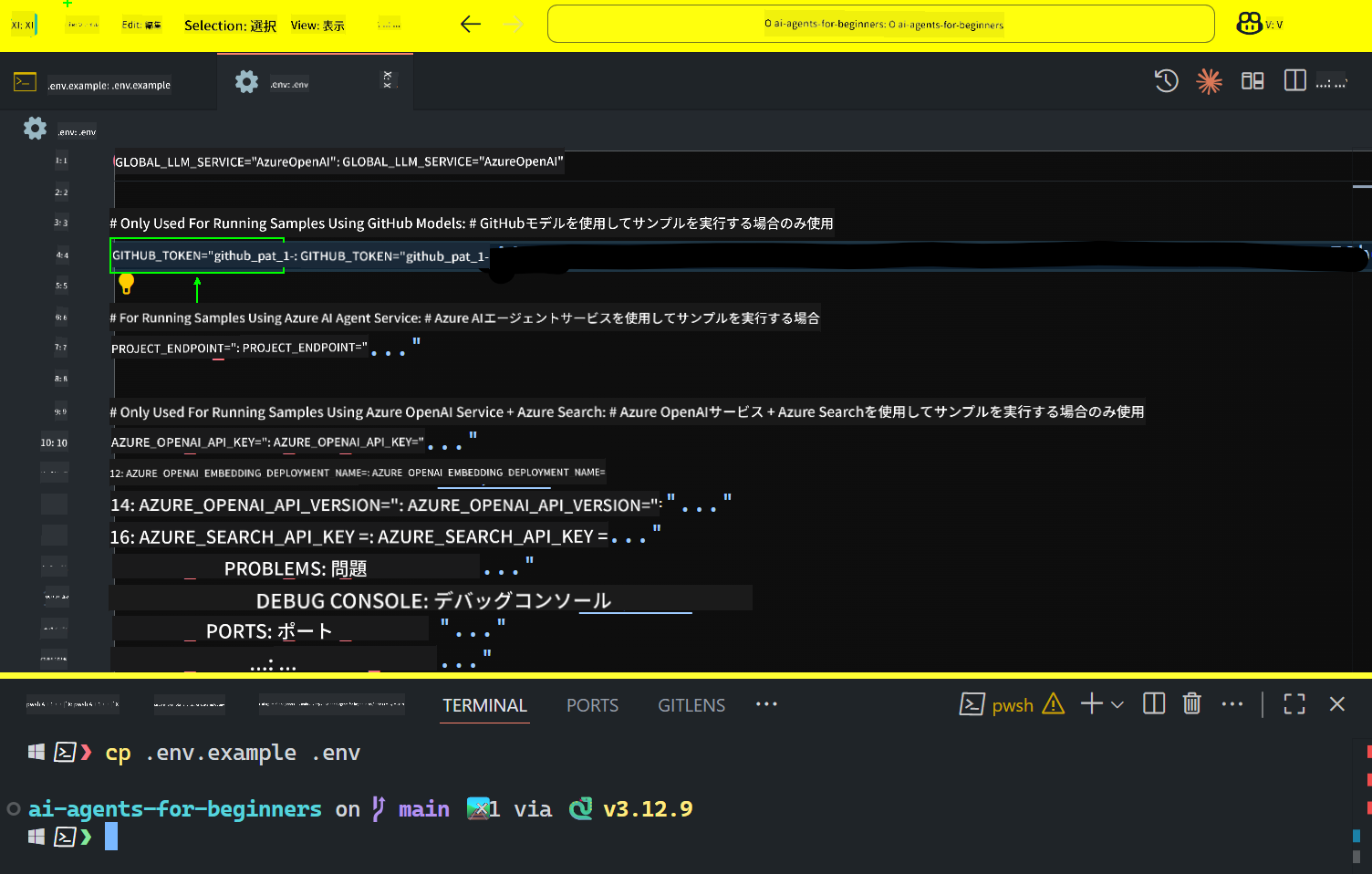Image resolution: width=1372 pixels, height=874 pixels.
Task: Click the ai-agents-for-beginners prompt path
Action: coord(174,809)
